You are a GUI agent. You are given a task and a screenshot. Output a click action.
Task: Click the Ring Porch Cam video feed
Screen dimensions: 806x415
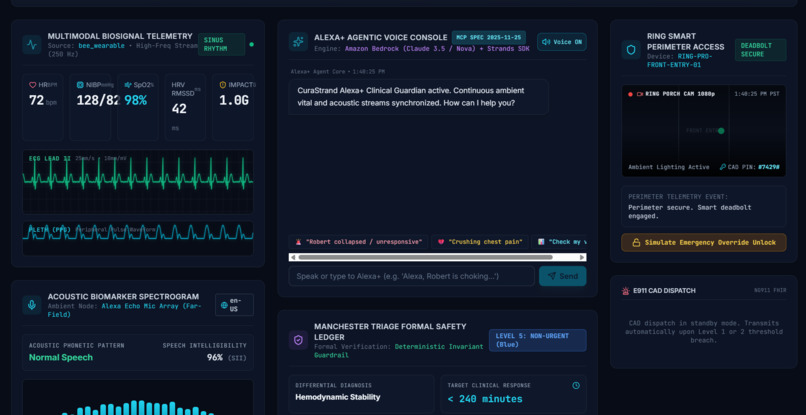704,131
